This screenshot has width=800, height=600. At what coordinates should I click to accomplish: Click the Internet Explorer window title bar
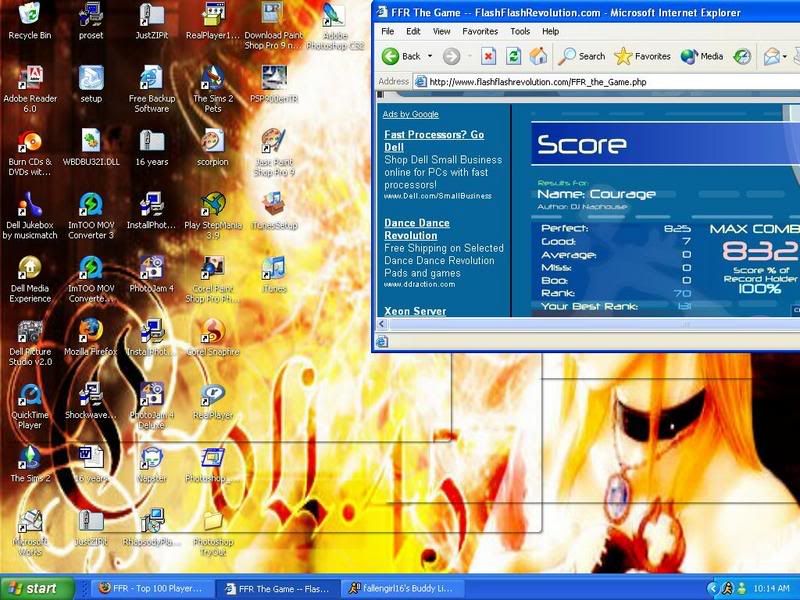coord(587,12)
